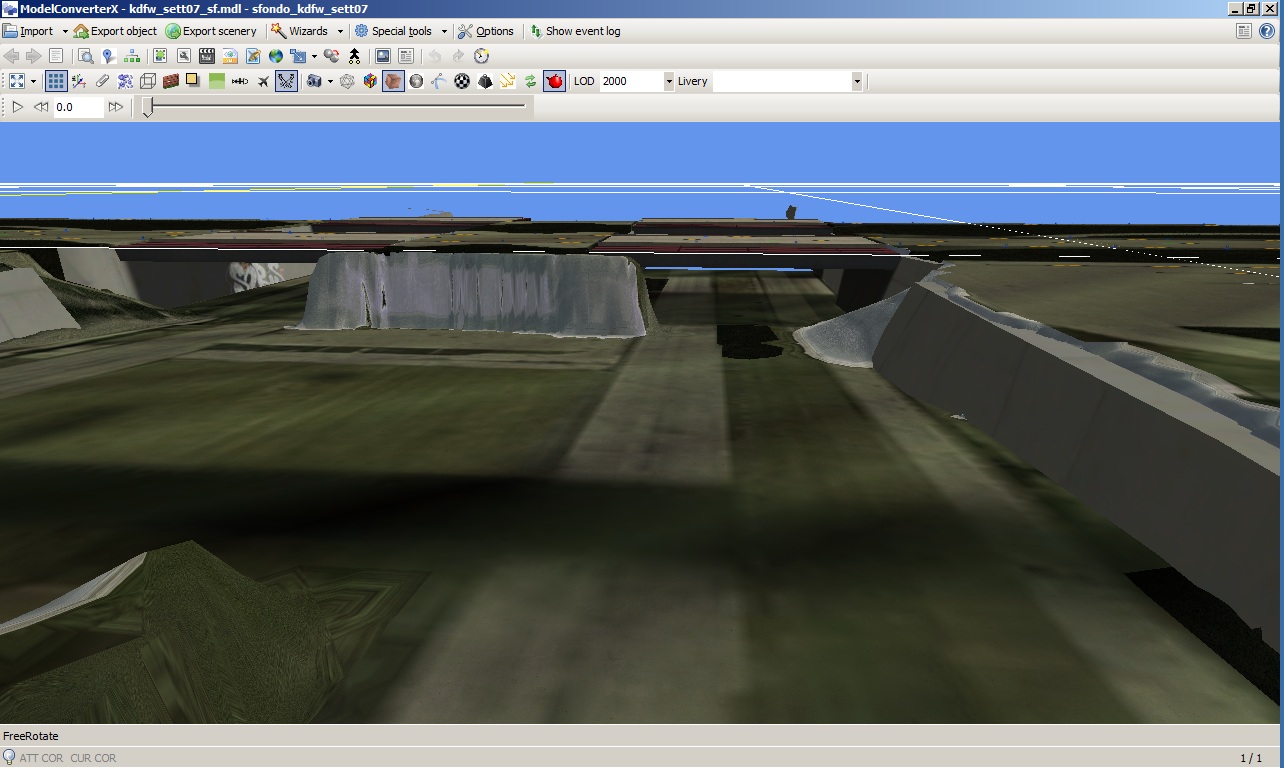Click Show event log

(576, 31)
